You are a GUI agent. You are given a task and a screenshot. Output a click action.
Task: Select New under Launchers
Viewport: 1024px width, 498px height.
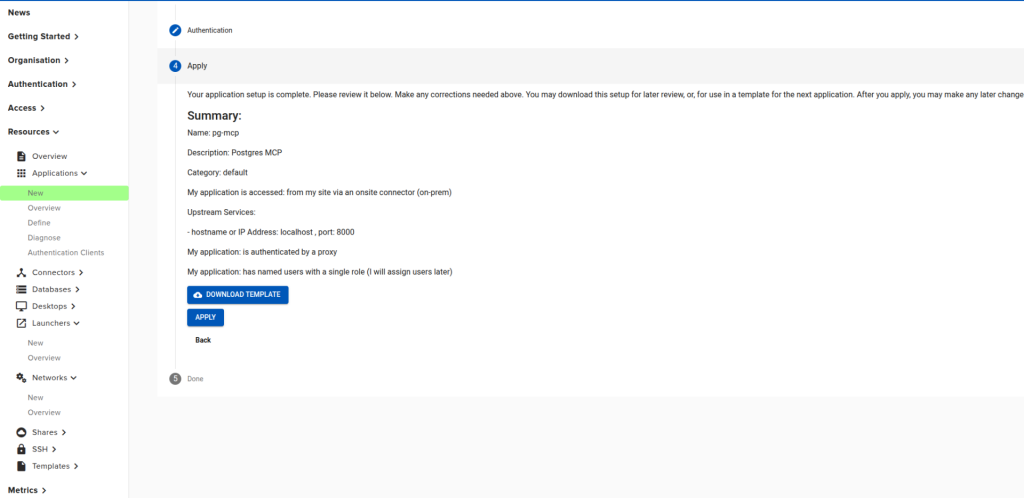tap(35, 343)
